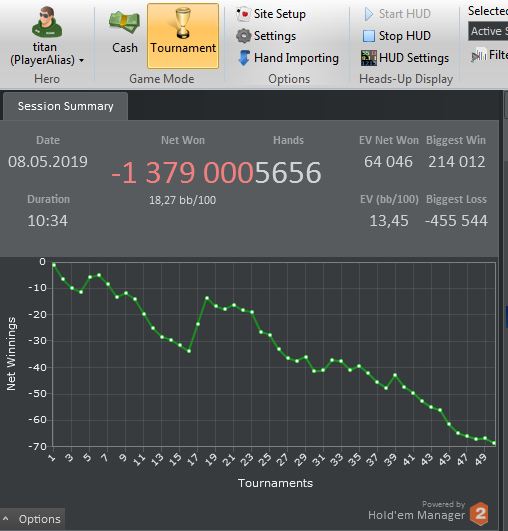This screenshot has width=508, height=531.
Task: Open Site Setup options
Action: tap(271, 14)
